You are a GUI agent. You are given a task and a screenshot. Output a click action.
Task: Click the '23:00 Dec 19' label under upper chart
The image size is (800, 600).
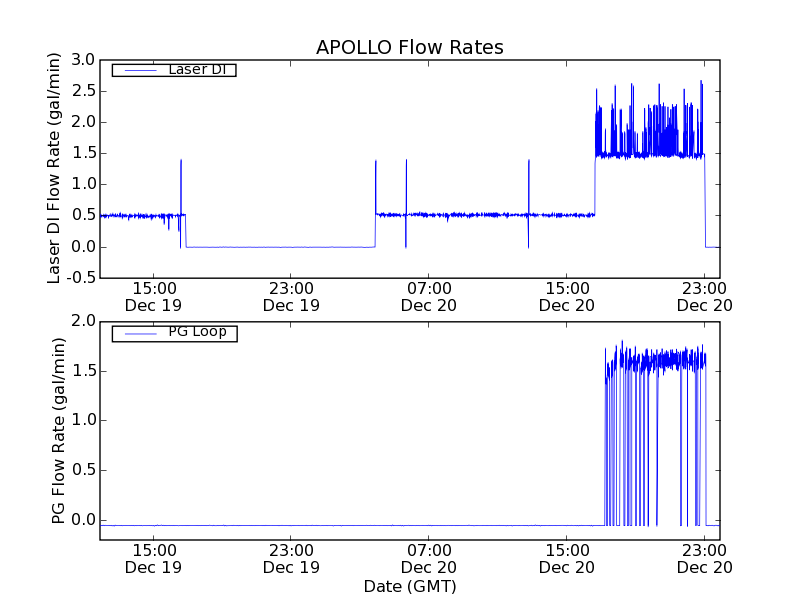pos(291,297)
